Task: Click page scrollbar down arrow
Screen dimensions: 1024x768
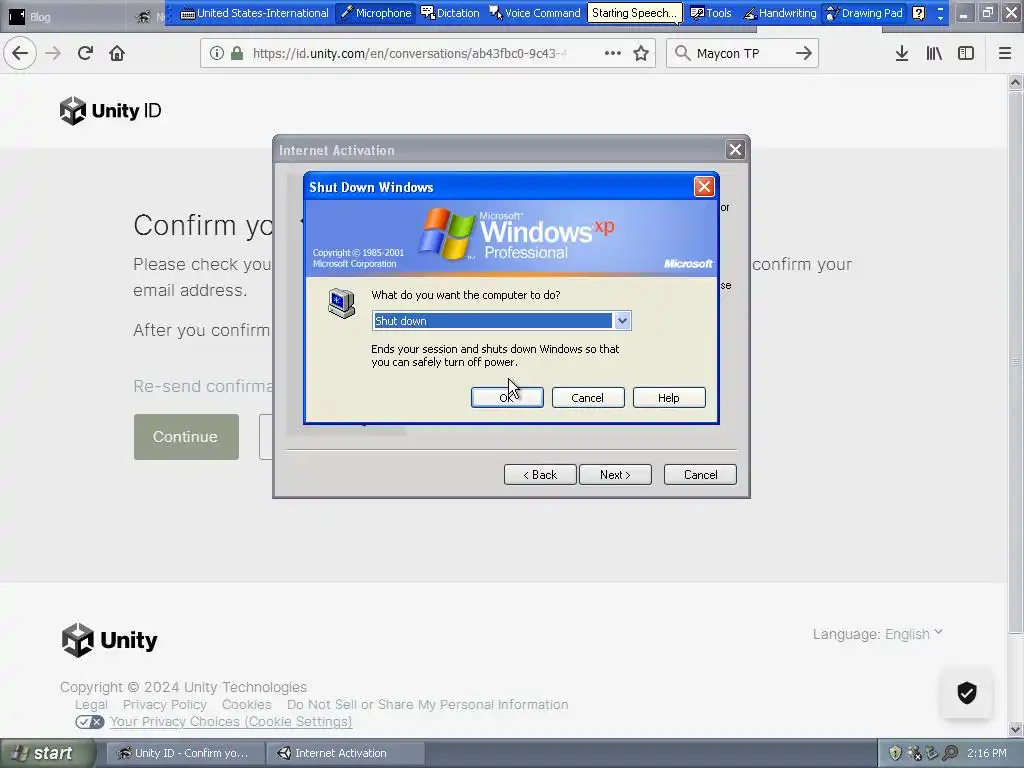Action: tap(1015, 729)
